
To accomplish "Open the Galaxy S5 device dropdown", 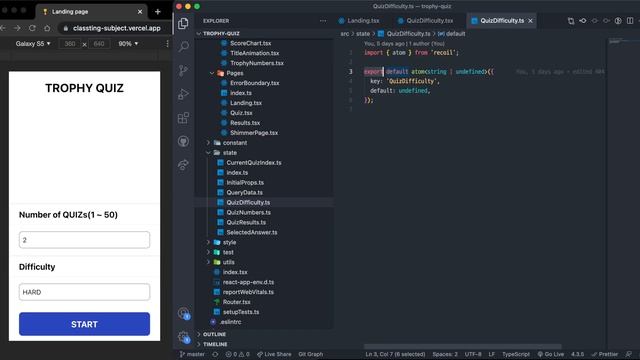I will [x=33, y=44].
